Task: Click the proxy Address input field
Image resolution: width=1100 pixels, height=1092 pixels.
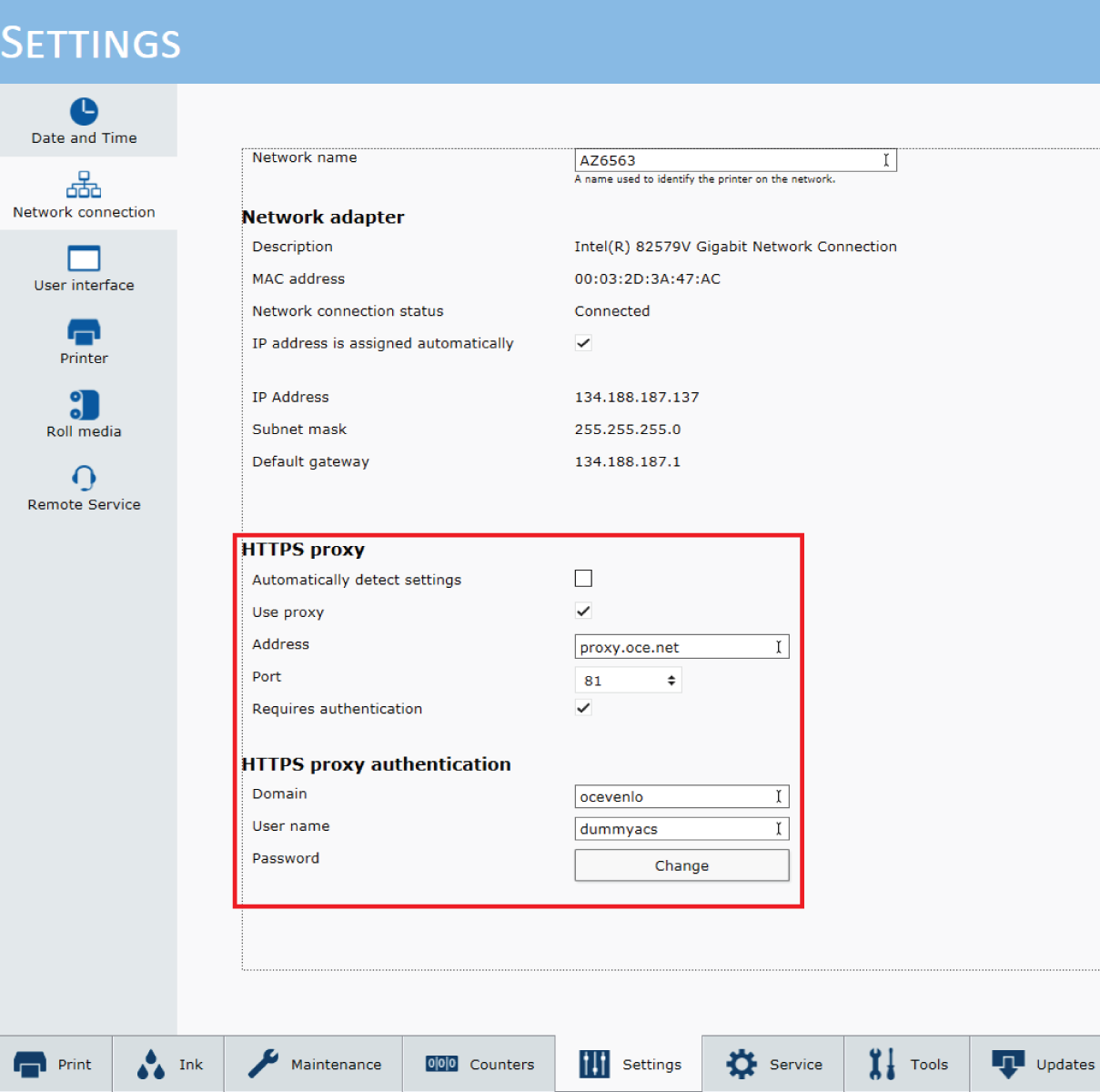Action: point(673,647)
